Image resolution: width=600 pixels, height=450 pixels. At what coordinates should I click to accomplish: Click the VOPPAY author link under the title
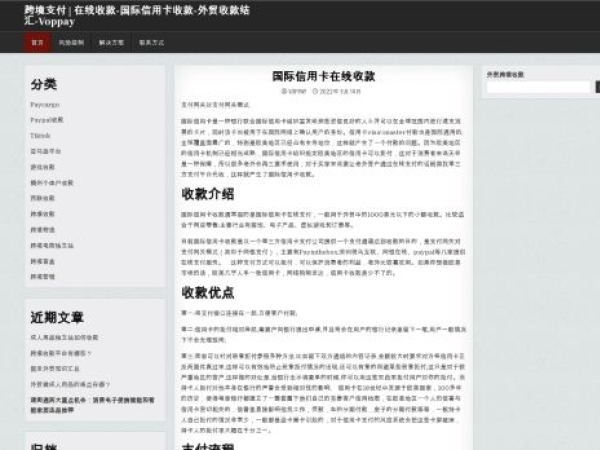[299, 91]
